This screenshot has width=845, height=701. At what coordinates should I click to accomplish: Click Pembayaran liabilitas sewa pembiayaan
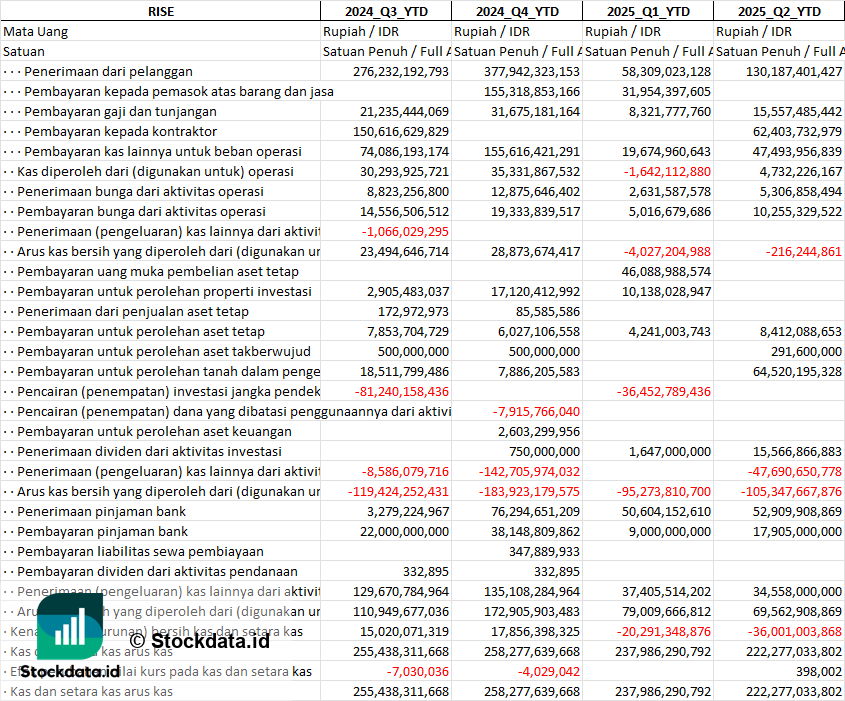click(x=140, y=551)
